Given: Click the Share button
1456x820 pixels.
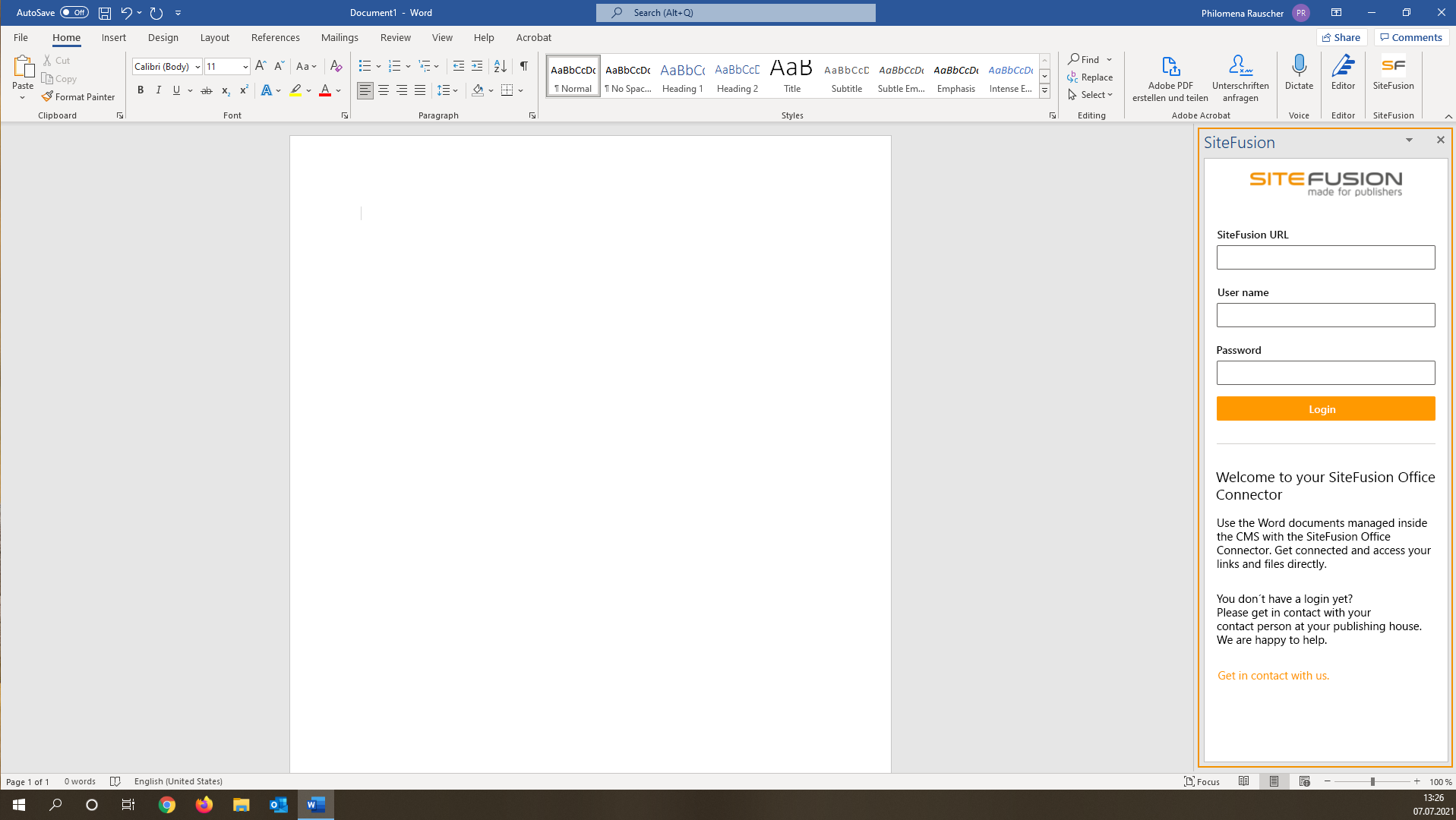Looking at the screenshot, I should (1341, 37).
